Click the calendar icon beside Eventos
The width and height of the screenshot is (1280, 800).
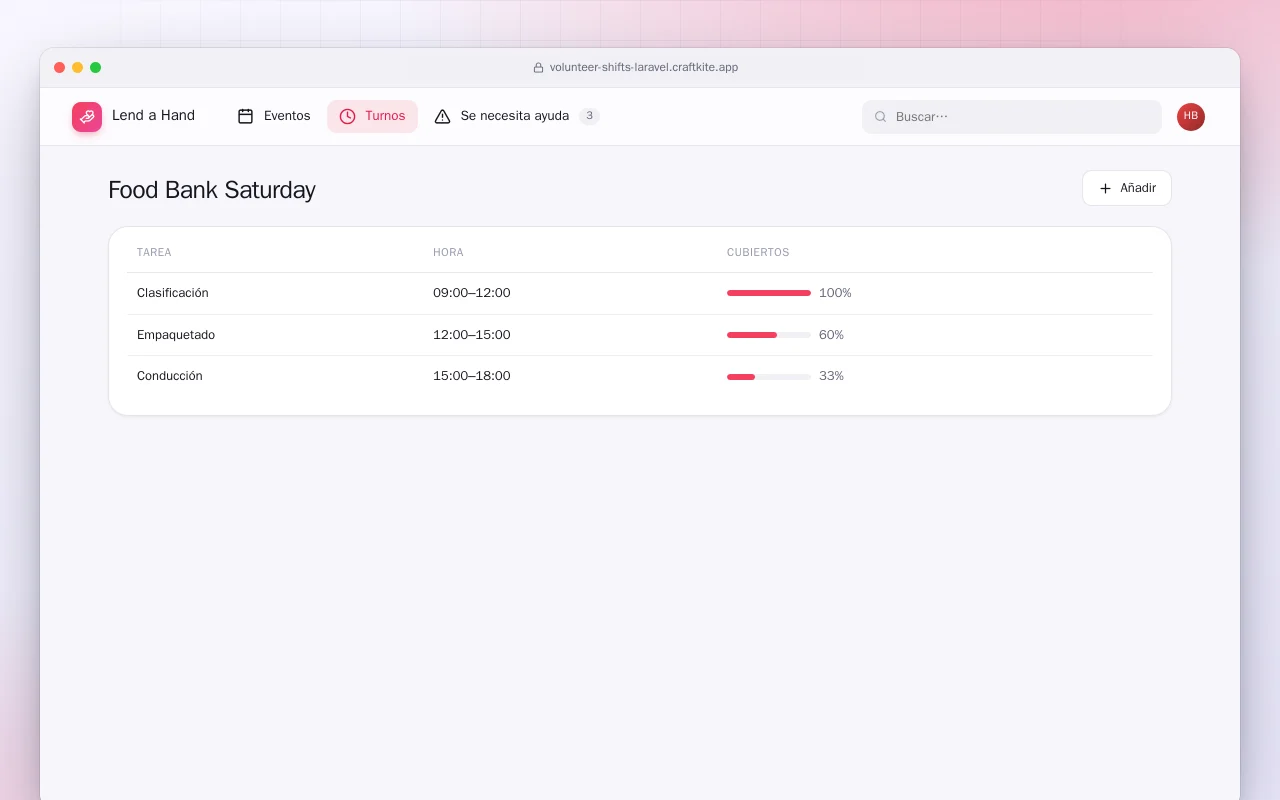point(245,116)
